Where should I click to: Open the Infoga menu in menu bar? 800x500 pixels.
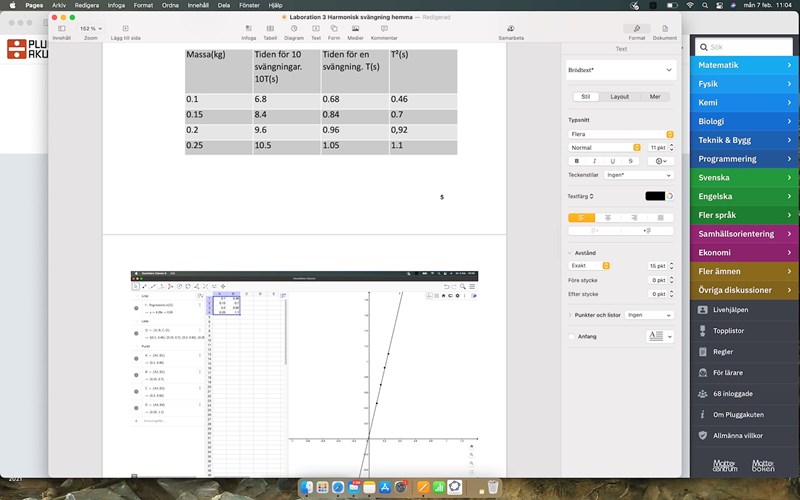pos(117,5)
